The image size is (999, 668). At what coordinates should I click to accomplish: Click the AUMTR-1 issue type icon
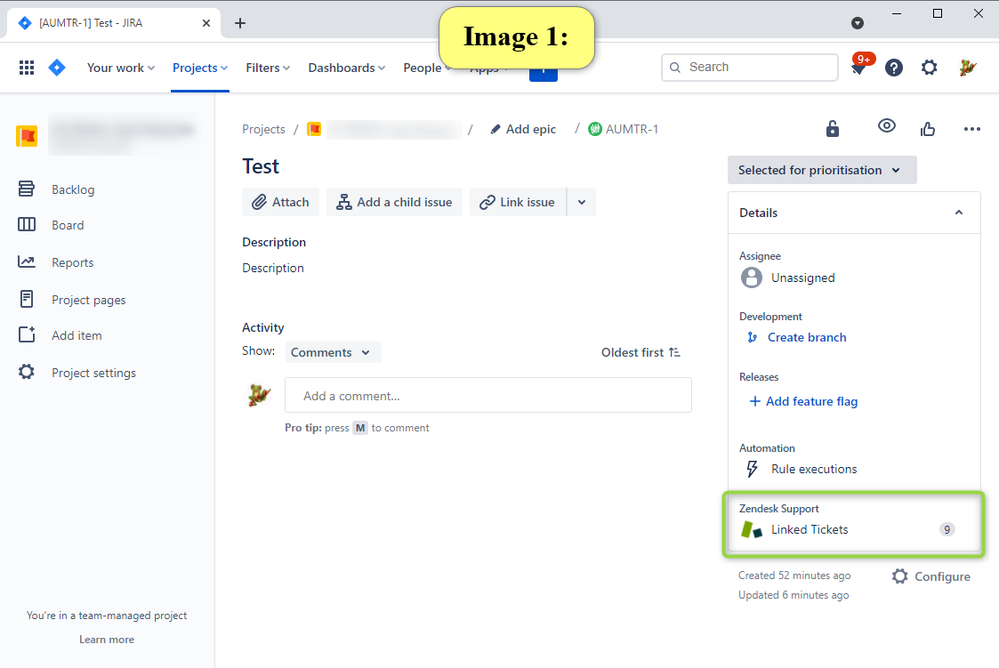tap(595, 129)
